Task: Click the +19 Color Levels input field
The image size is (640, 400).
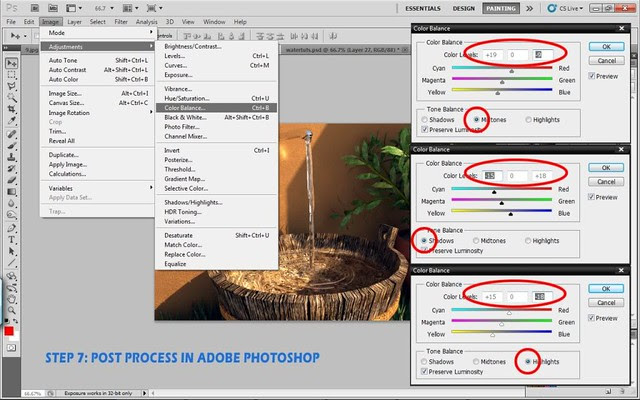Action: tap(493, 55)
